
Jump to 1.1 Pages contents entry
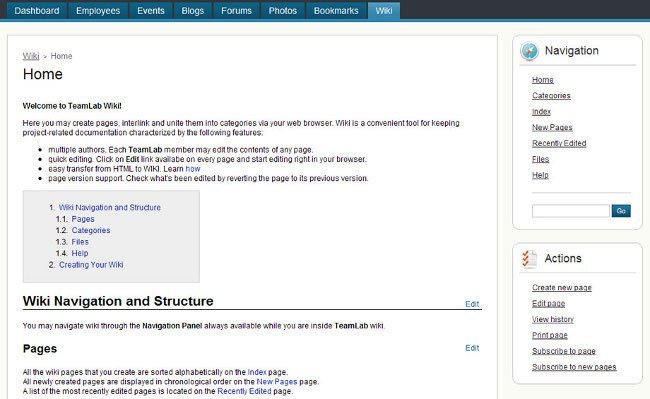pos(83,219)
